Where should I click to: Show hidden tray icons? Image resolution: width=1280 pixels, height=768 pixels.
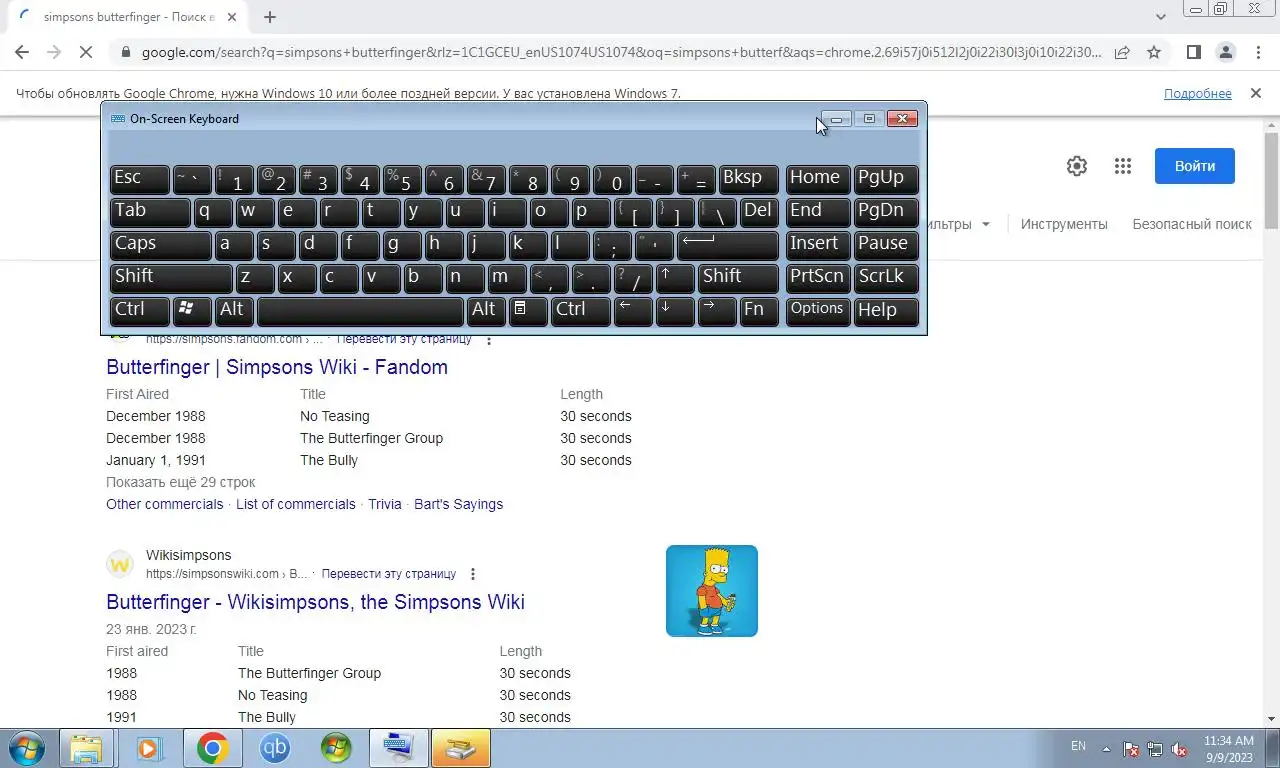1106,748
